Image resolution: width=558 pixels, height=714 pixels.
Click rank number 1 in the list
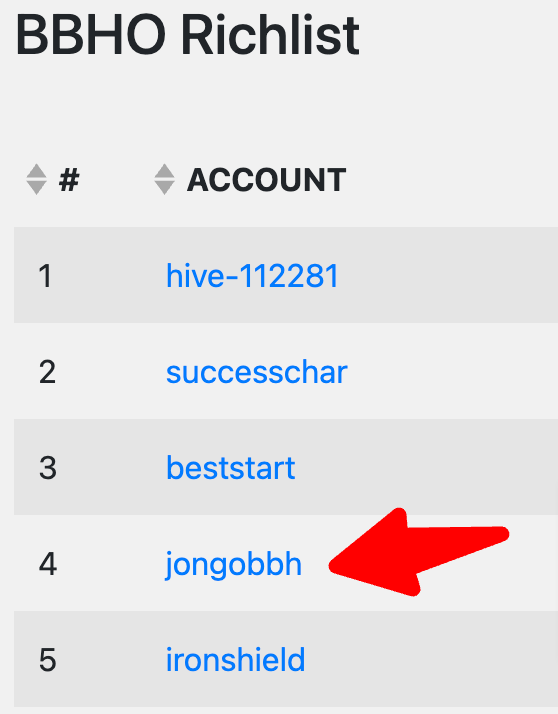coord(45,276)
